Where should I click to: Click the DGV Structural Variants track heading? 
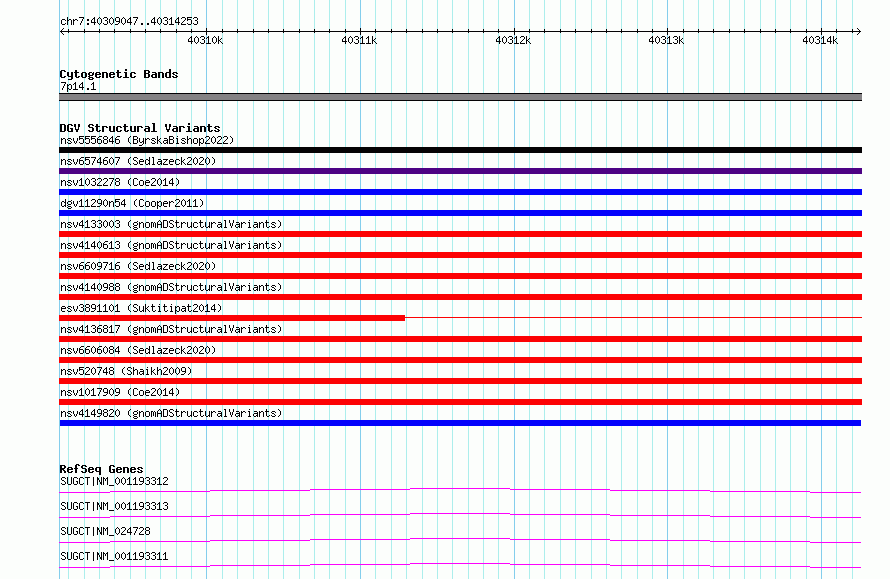pos(140,128)
